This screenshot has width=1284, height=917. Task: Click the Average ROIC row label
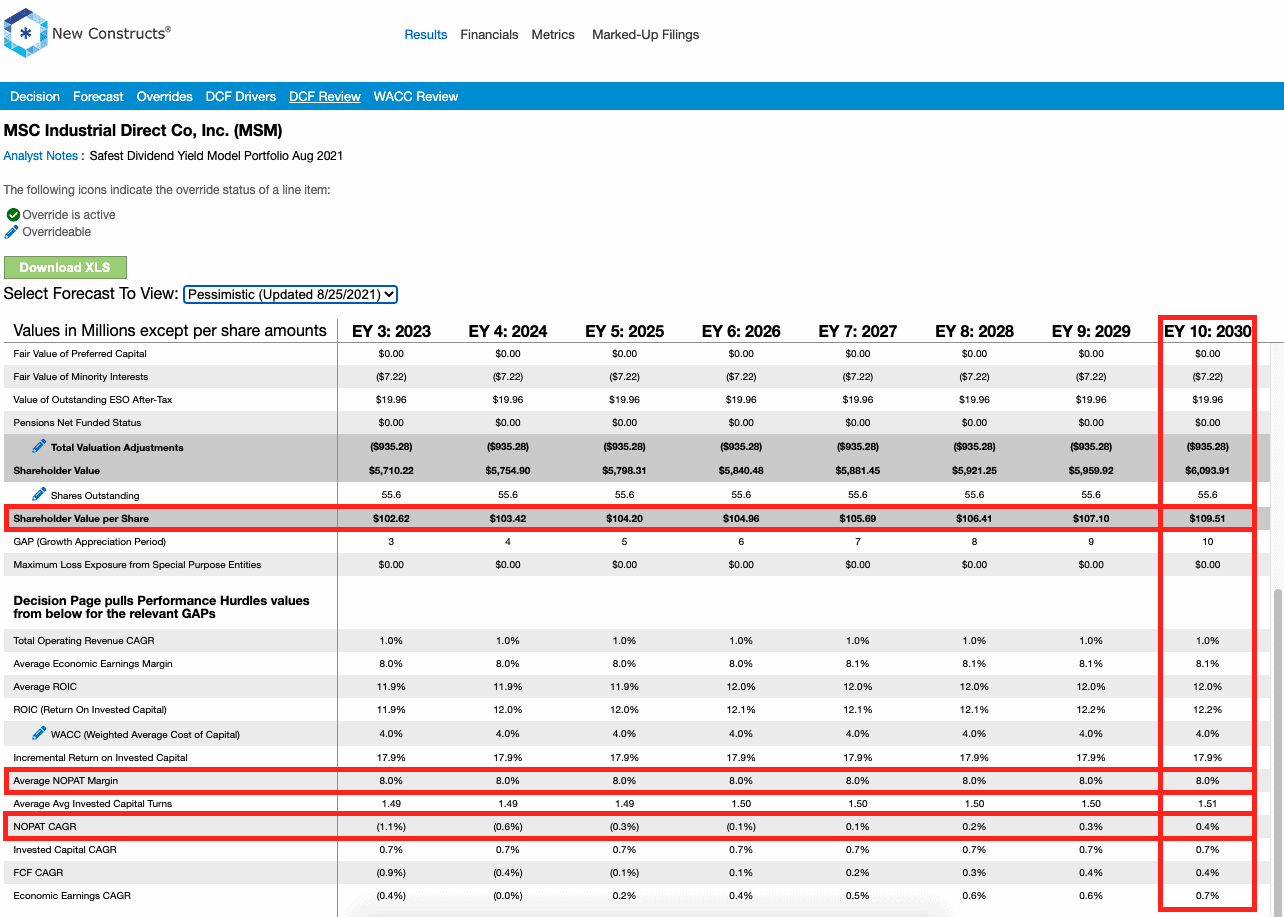[x=45, y=686]
